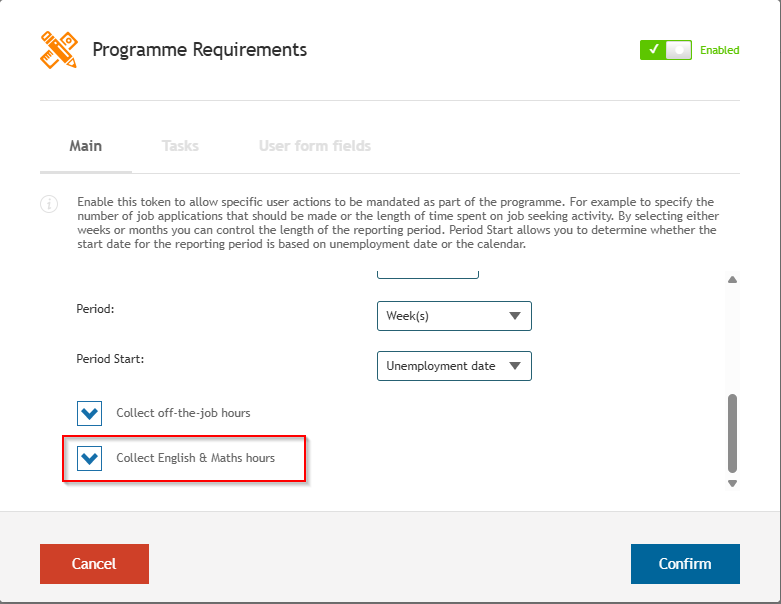Screen dimensions: 781x604
Task: Click the Programme Requirements pencil-ruler icon
Action: coord(59,50)
